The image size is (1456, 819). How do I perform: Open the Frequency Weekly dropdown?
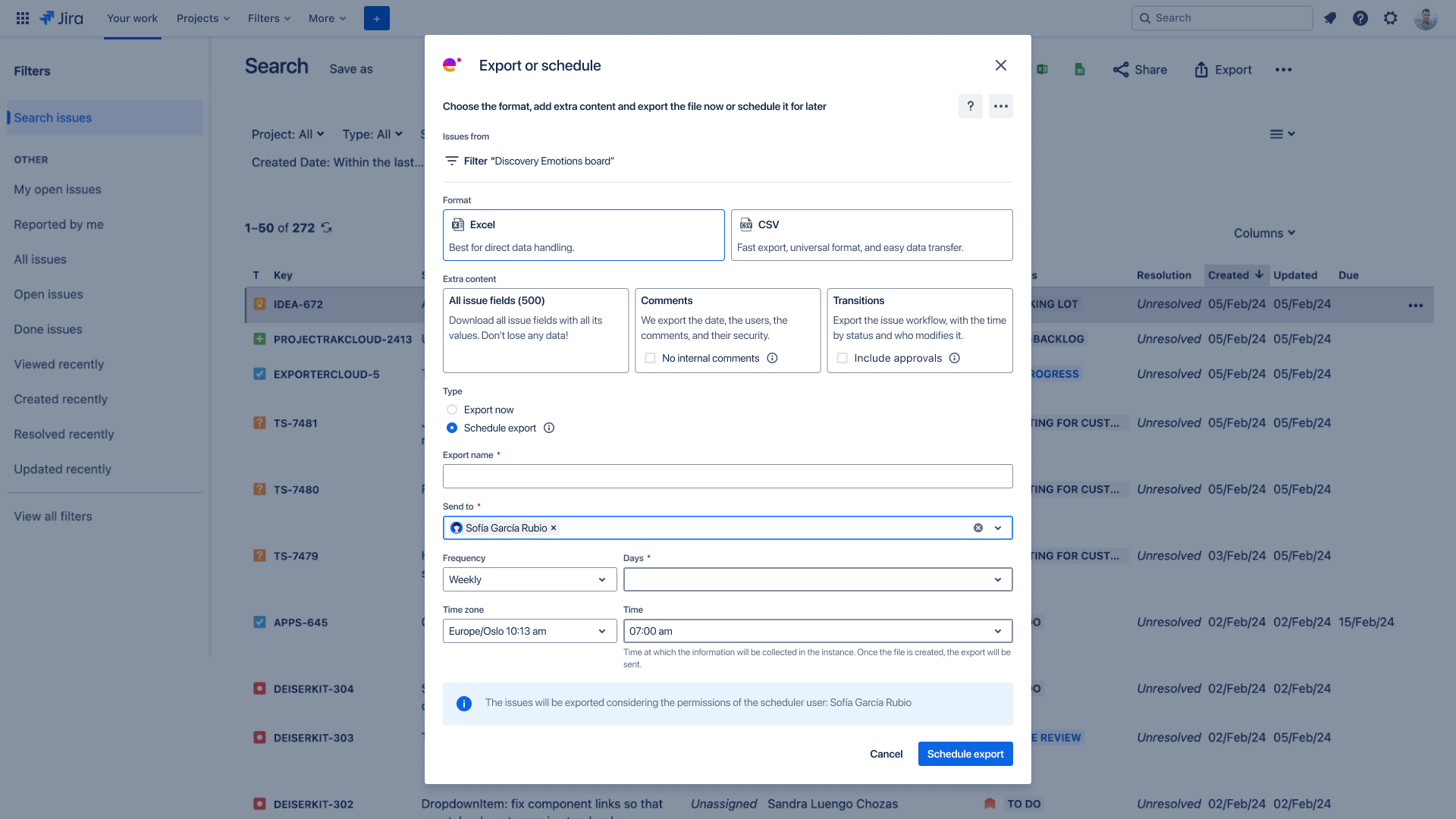(529, 579)
